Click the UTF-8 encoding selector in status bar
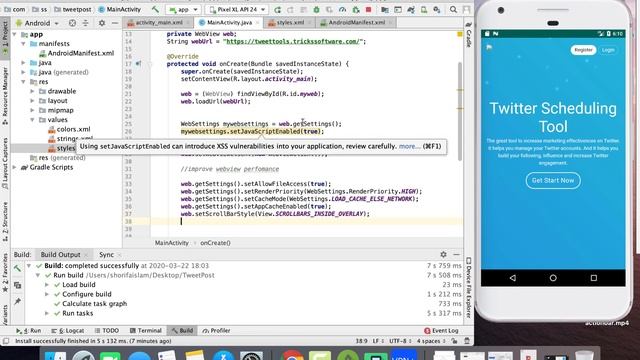Viewport: 640px width, 360px height. tap(400, 341)
